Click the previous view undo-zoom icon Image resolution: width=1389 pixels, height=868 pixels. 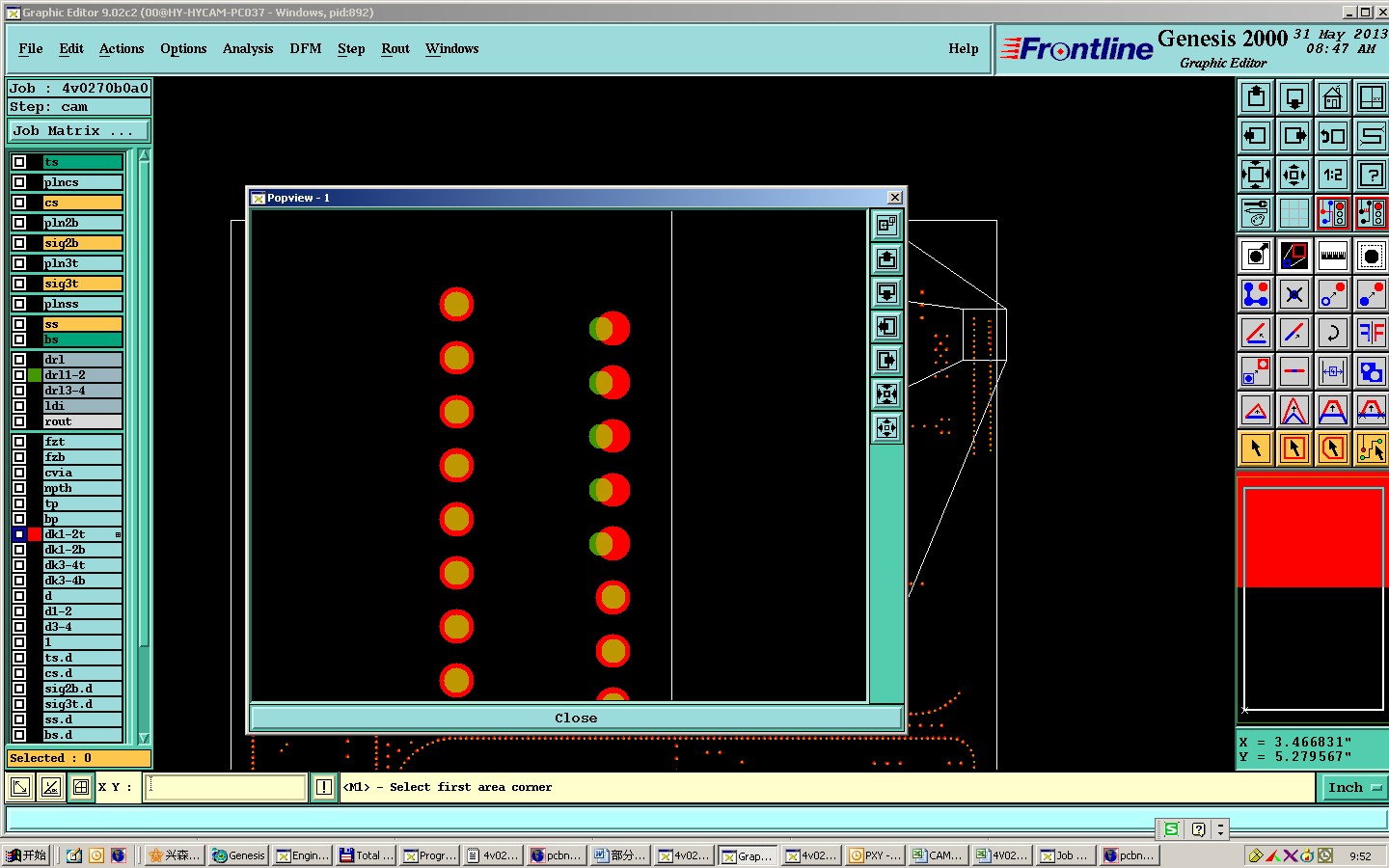coord(1333,136)
